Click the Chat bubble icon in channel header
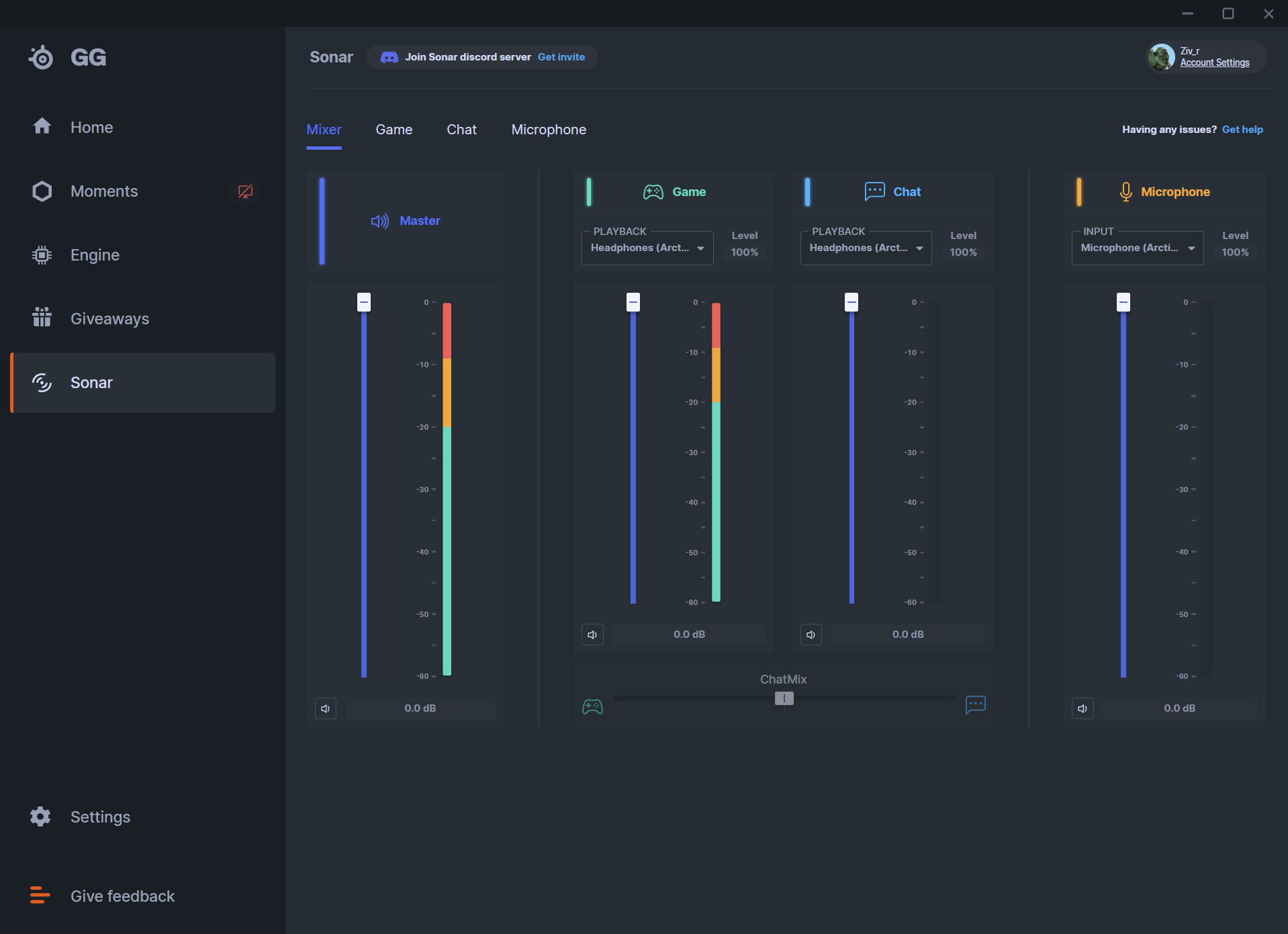Viewport: 1288px width, 934px height. pyautogui.click(x=874, y=191)
